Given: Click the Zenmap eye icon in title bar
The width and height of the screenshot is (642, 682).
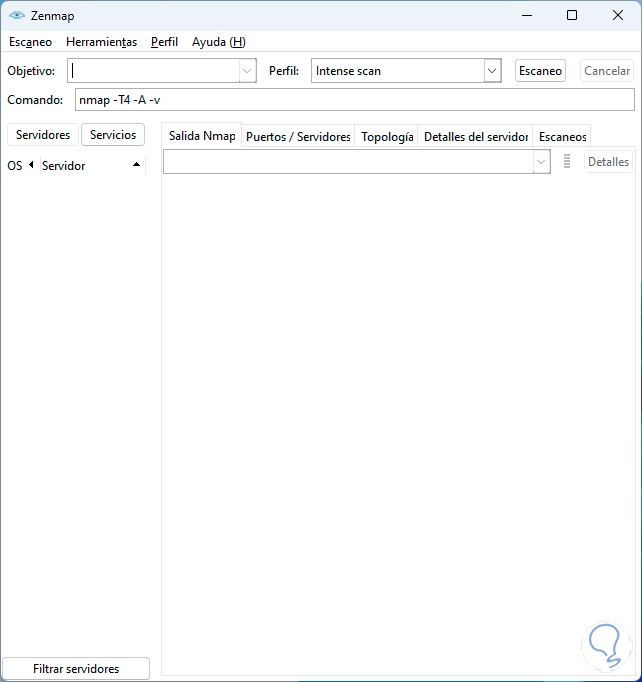Looking at the screenshot, I should pyautogui.click(x=17, y=16).
